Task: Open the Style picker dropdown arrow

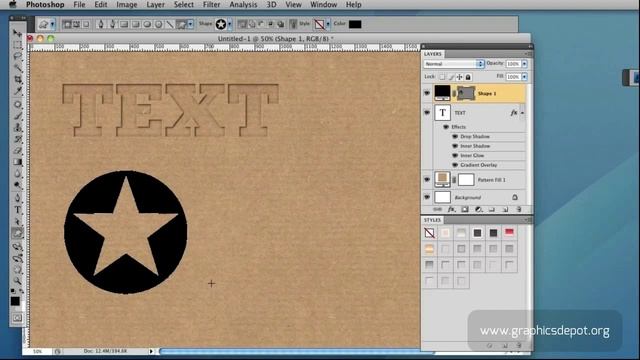Action: (x=328, y=24)
